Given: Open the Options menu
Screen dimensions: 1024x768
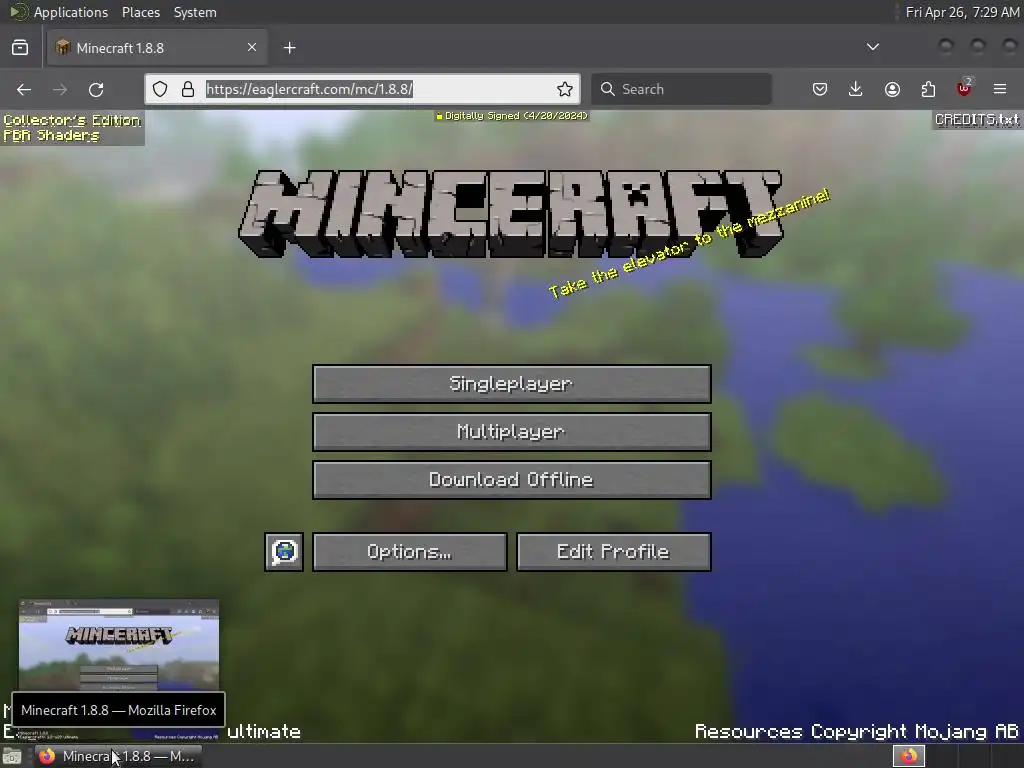Looking at the screenshot, I should 410,552.
